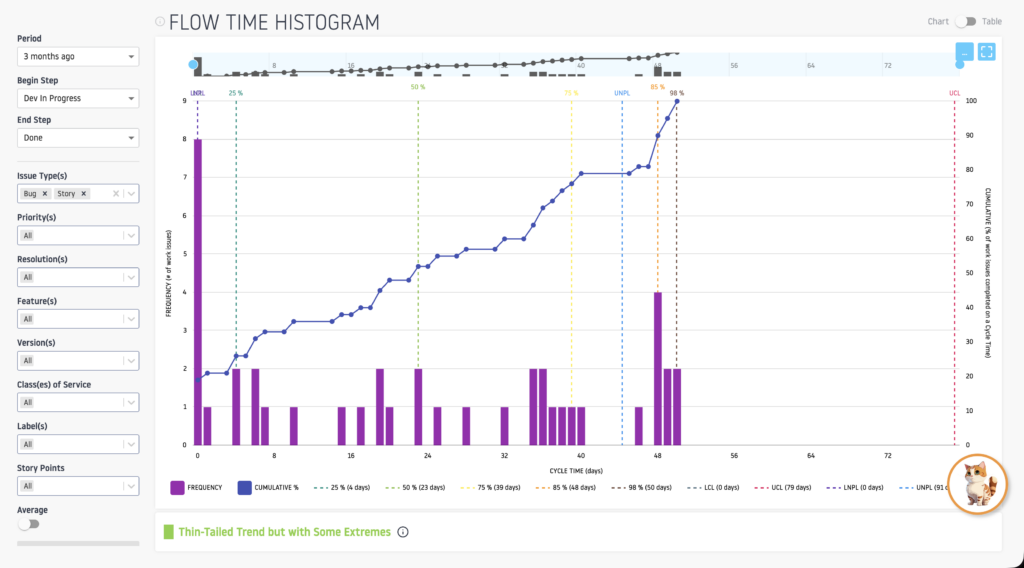Toggle the Chart/Table view switch
The height and width of the screenshot is (568, 1024).
(965, 21)
